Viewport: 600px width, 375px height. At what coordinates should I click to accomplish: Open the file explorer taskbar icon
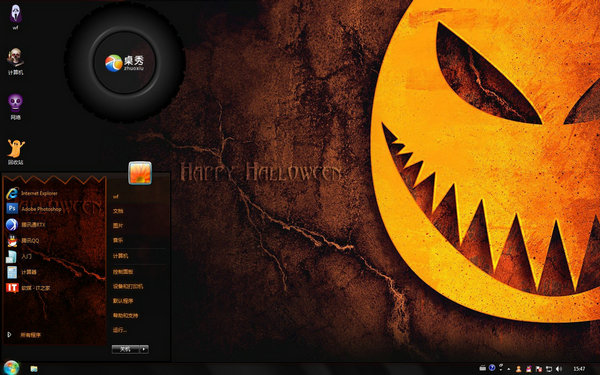click(x=34, y=368)
